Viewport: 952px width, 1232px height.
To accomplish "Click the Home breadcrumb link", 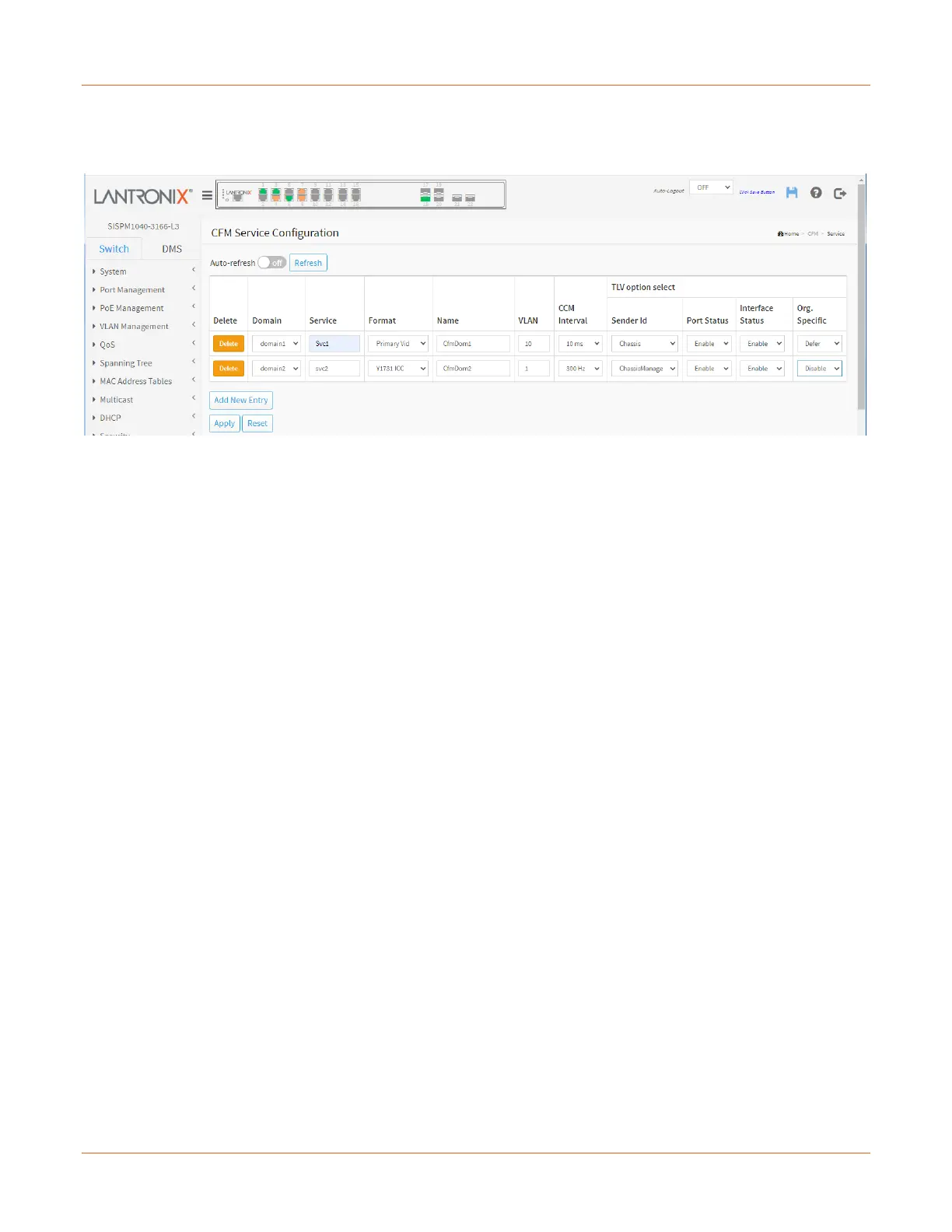I will click(x=789, y=234).
